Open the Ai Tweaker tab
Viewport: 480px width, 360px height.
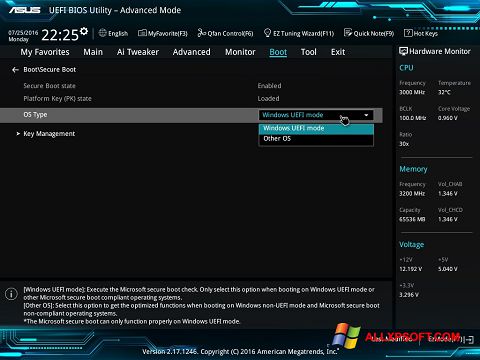(138, 52)
